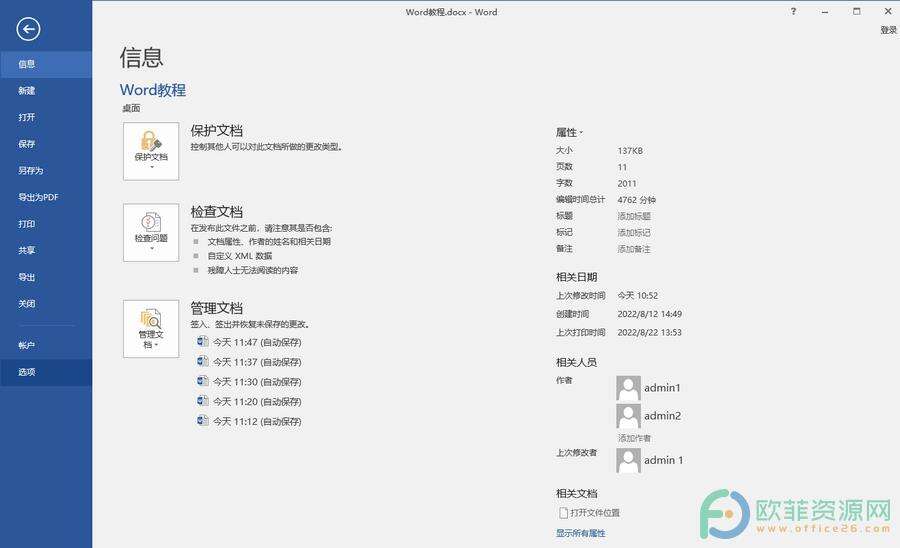Open the 管理文档 (Manage Document) dropdown button
Screen dimensions: 900x548
(151, 329)
